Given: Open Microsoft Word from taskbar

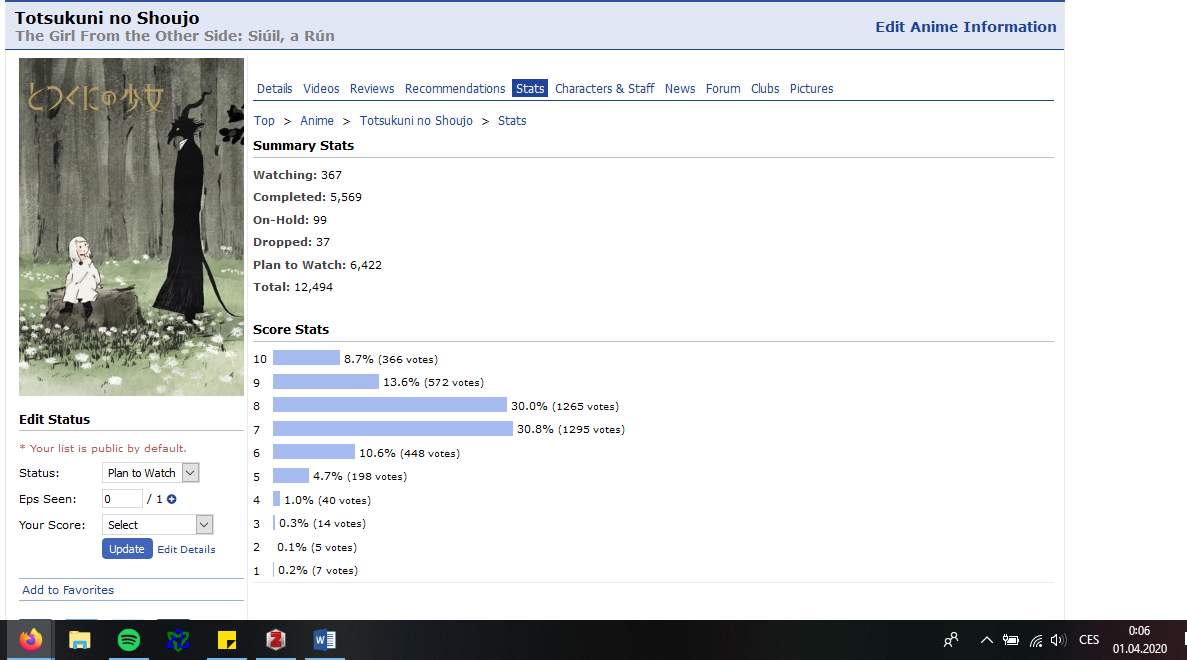Looking at the screenshot, I should tap(325, 640).
